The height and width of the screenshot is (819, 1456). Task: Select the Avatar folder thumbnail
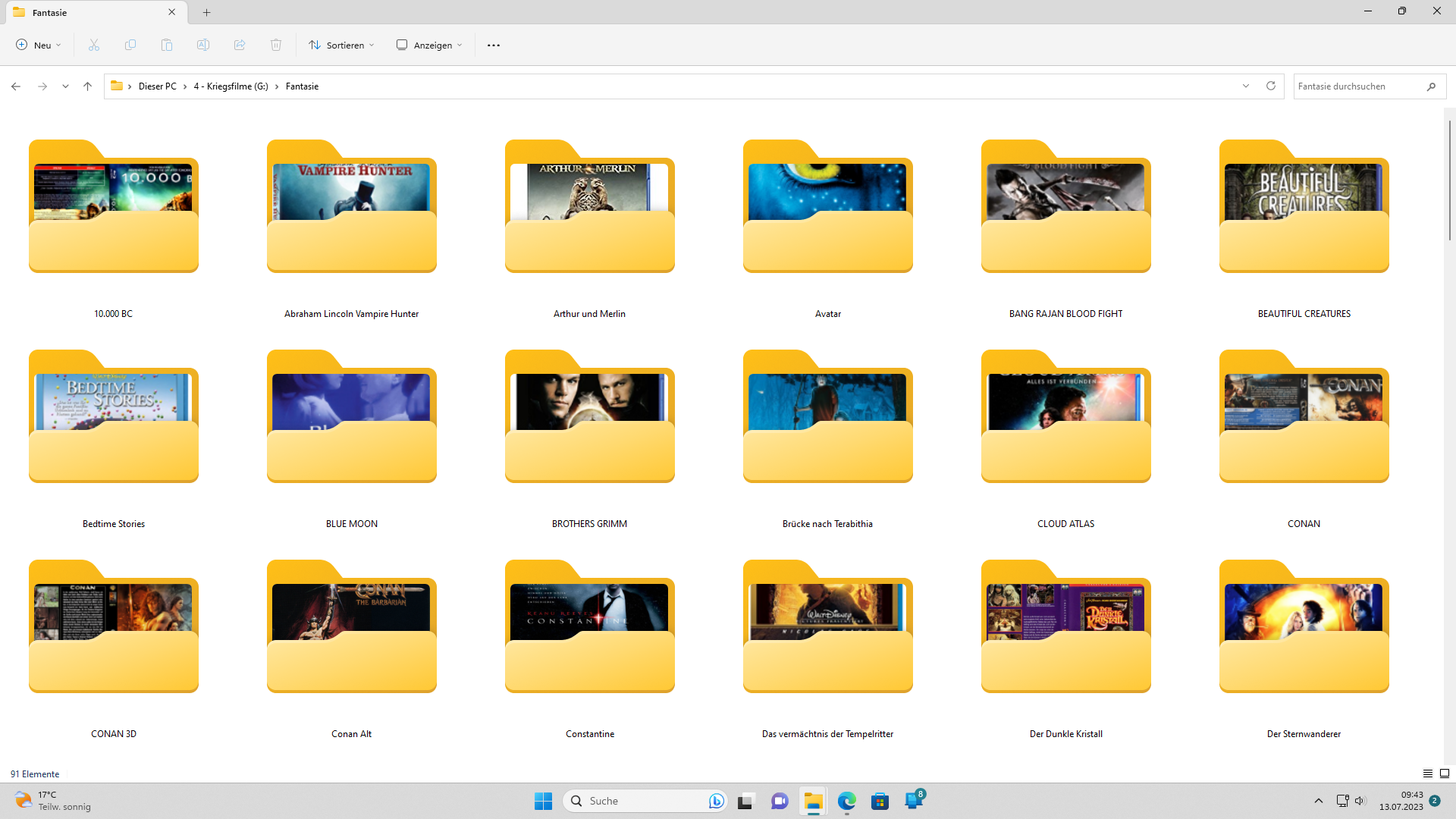(827, 206)
